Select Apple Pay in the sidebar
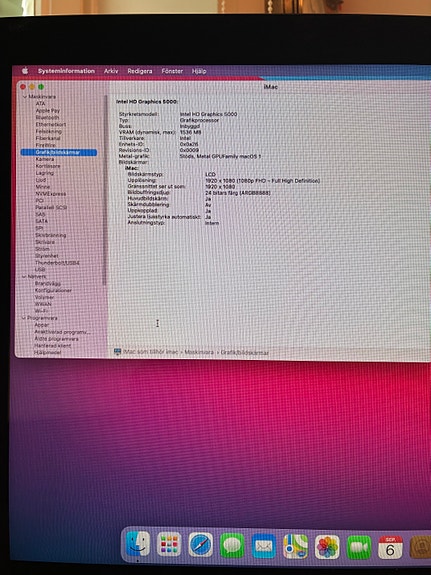Screen dimensions: 431x575 pos(48,110)
